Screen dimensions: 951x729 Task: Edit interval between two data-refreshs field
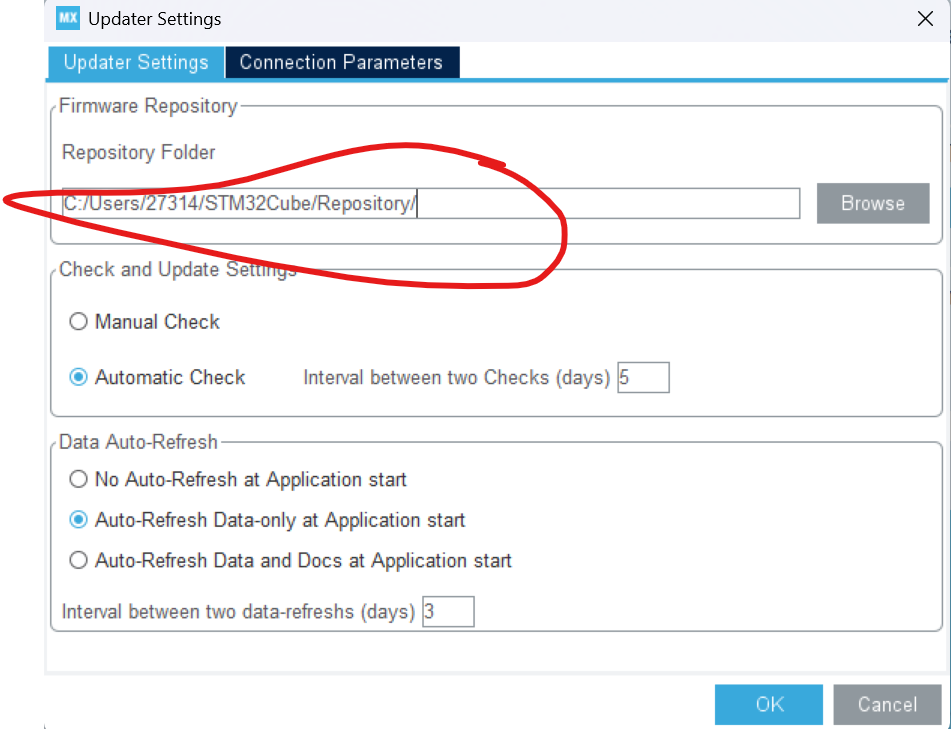click(x=448, y=611)
